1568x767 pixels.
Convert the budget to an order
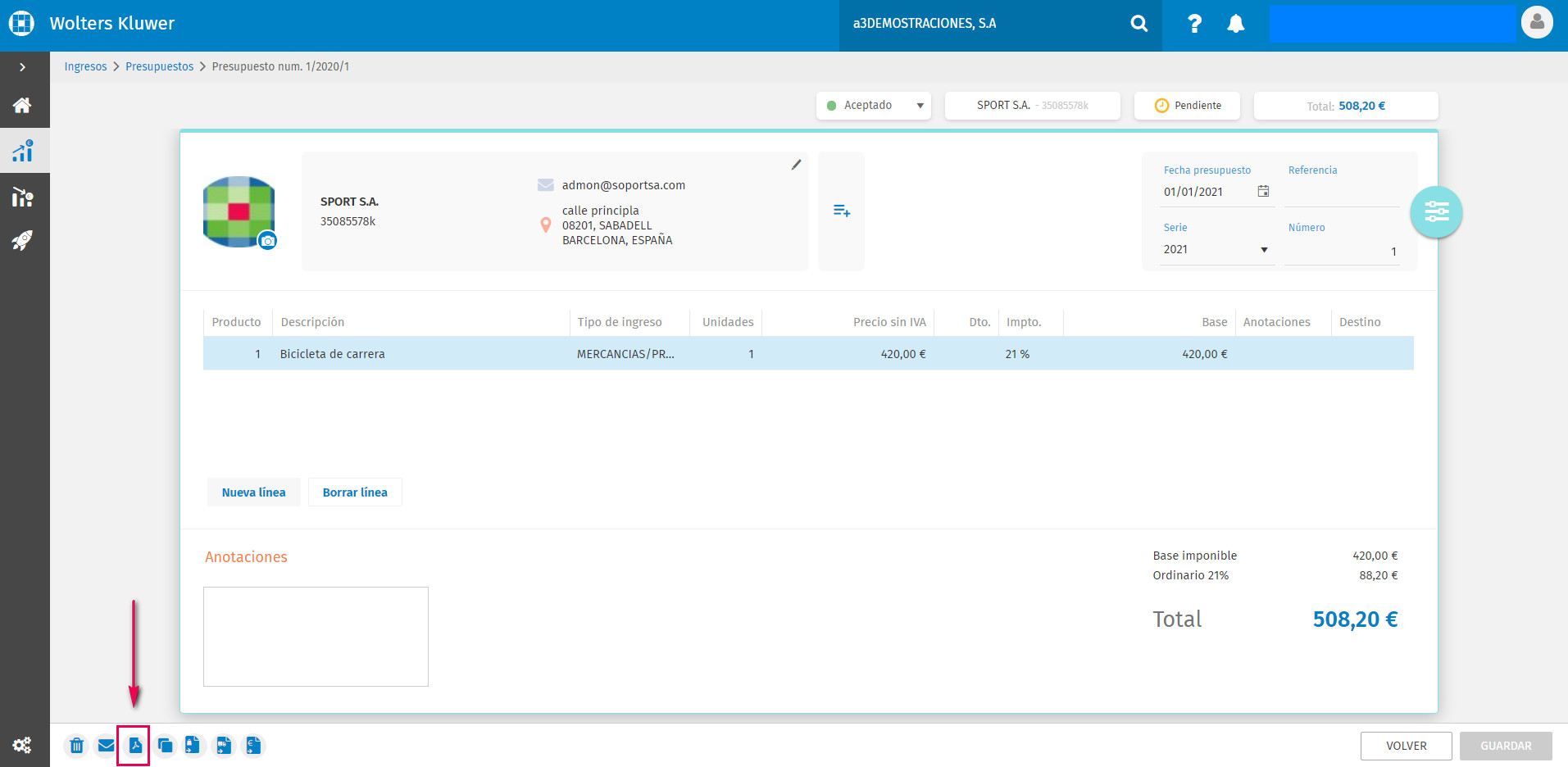[193, 746]
